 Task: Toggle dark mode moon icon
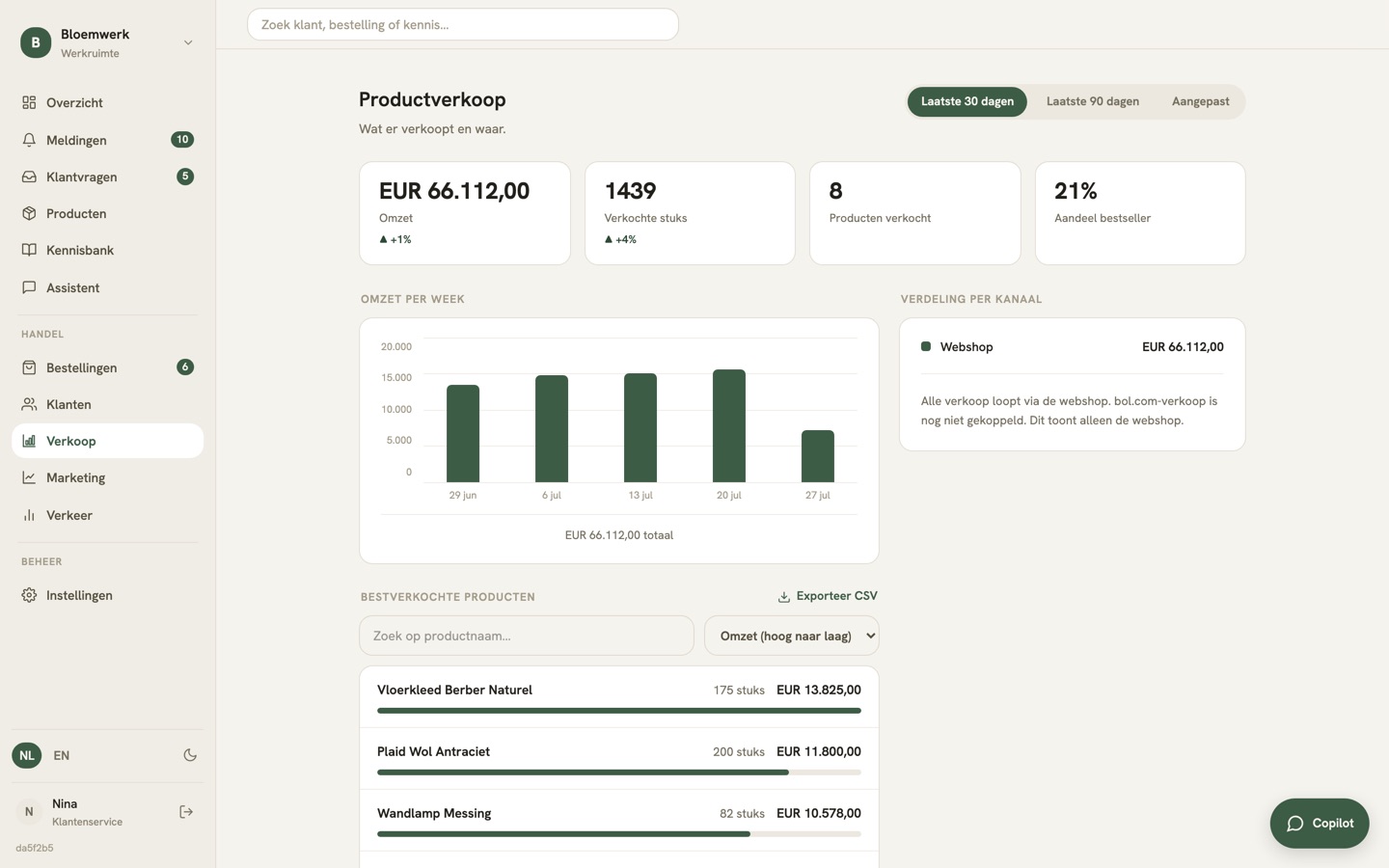(190, 755)
